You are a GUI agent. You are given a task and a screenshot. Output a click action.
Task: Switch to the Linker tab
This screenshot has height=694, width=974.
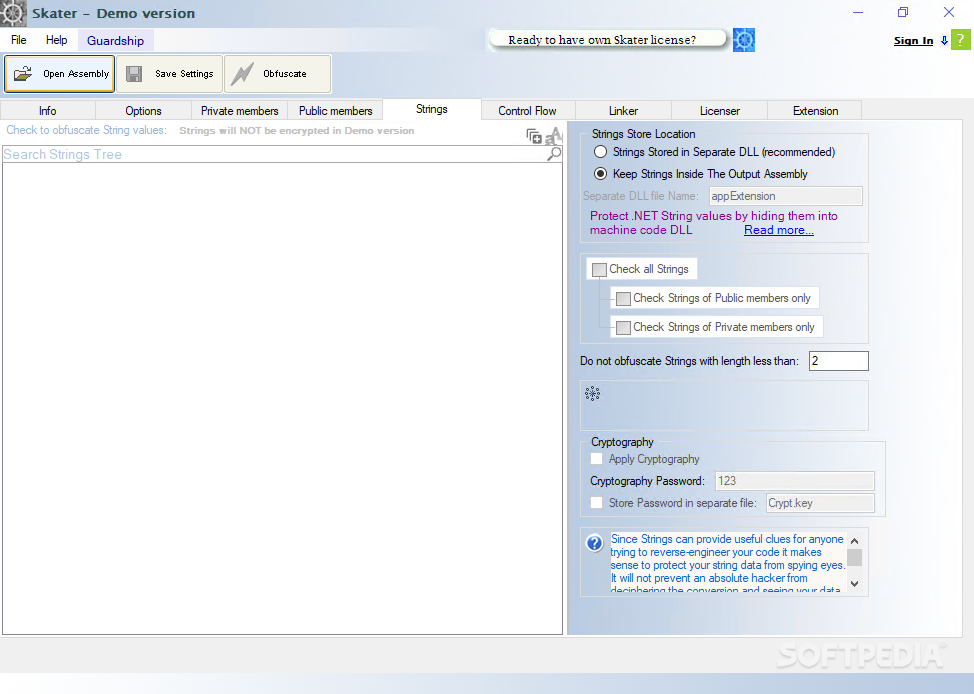[623, 111]
